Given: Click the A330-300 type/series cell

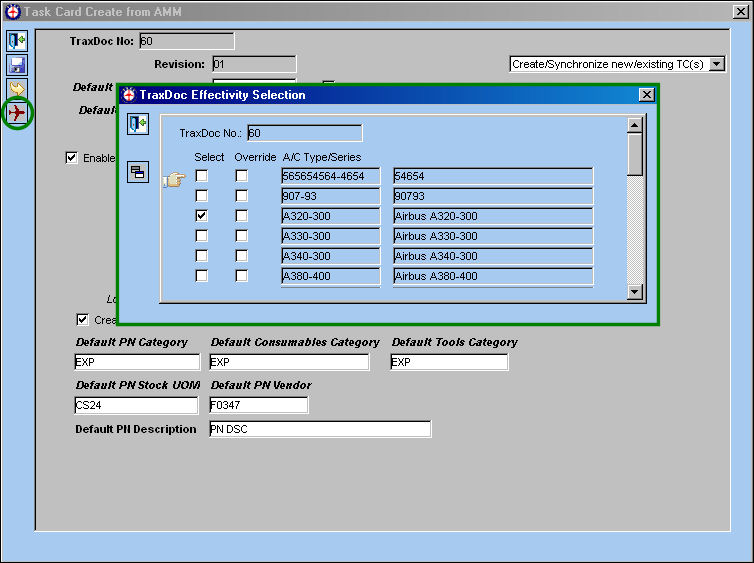Looking at the screenshot, I should point(330,236).
